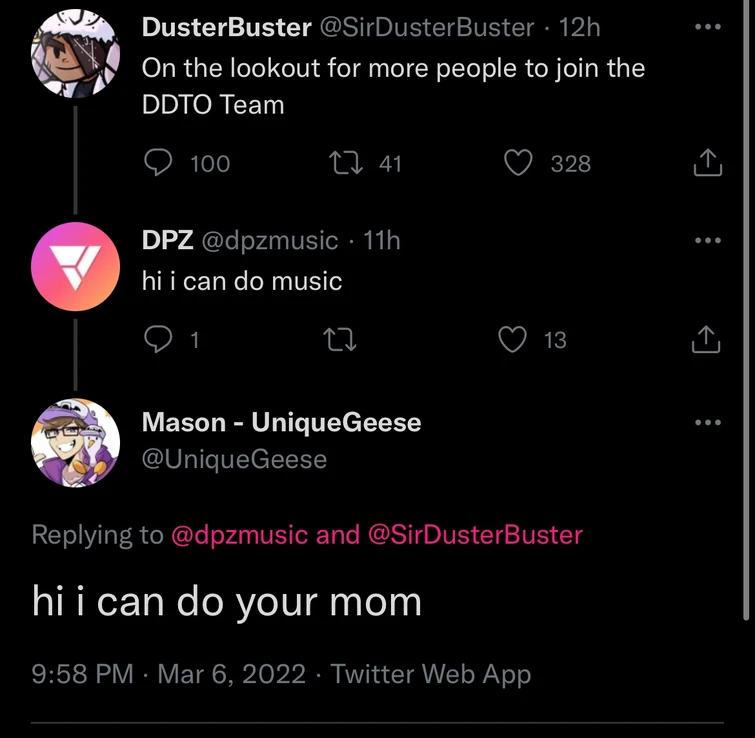Like DPZ's "hi i can do music" tweet
The height and width of the screenshot is (738, 755).
(x=513, y=340)
